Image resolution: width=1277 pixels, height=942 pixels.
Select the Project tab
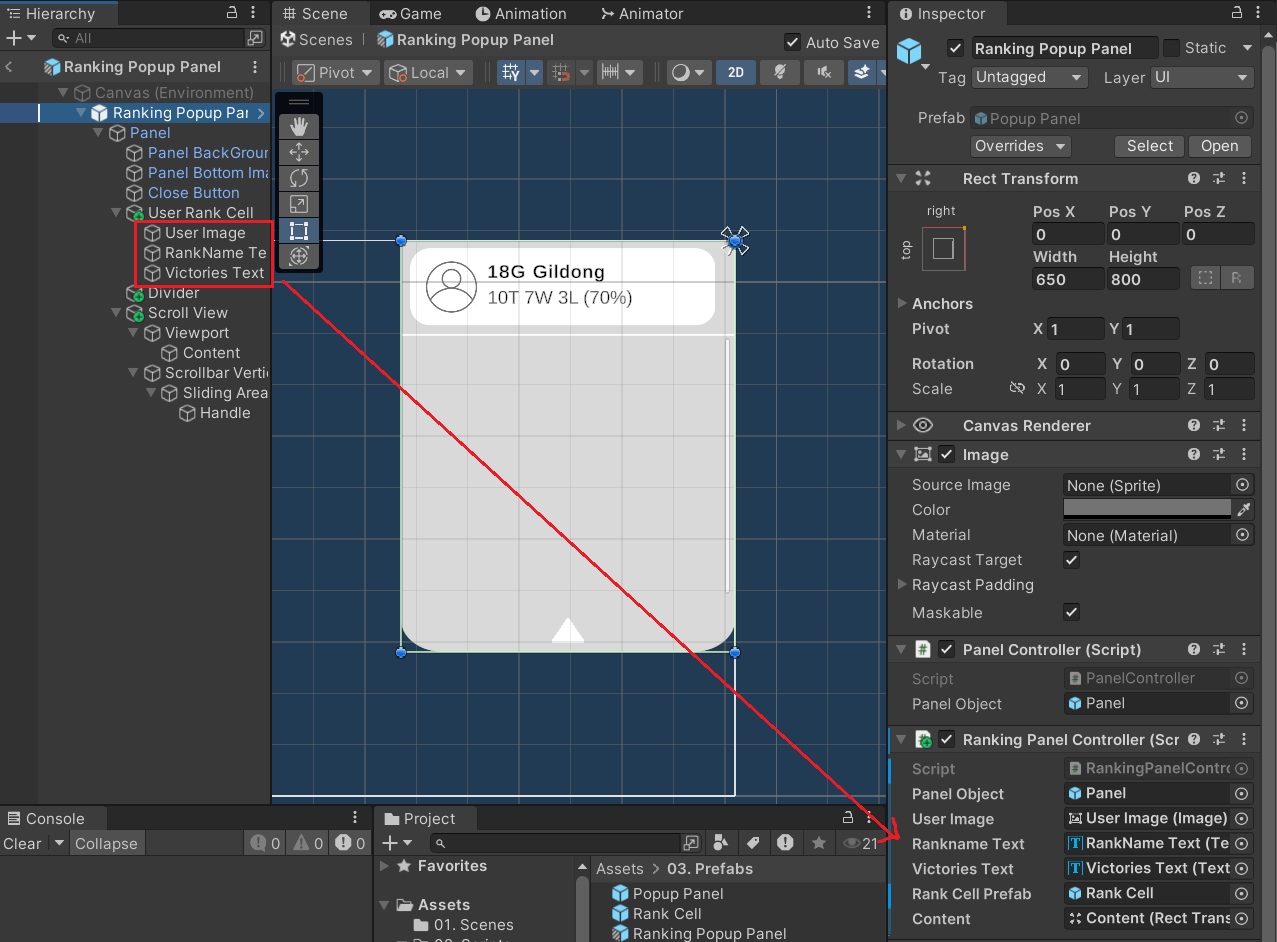(x=420, y=818)
